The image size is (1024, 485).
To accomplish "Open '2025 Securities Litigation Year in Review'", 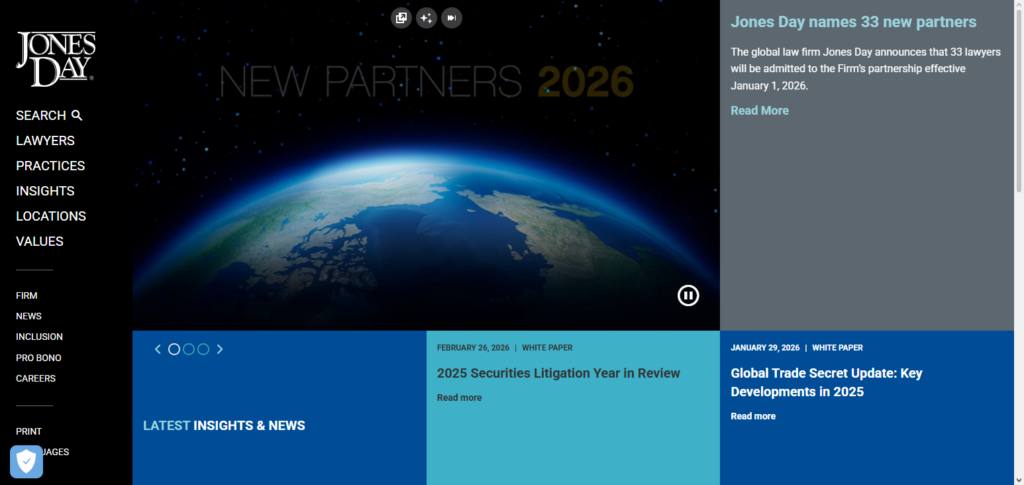I will [558, 373].
